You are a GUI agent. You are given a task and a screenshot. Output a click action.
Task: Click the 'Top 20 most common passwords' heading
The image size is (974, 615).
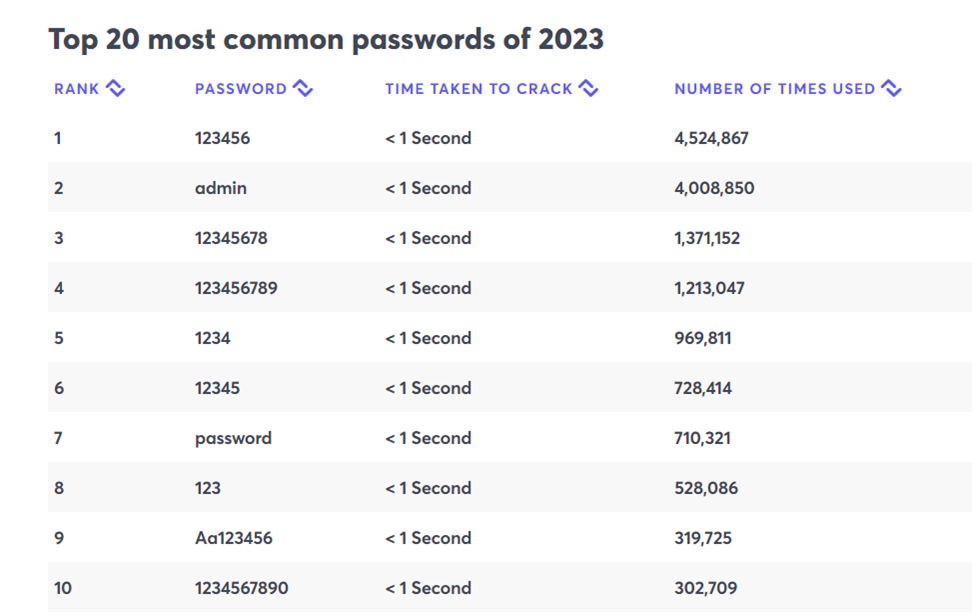(326, 39)
